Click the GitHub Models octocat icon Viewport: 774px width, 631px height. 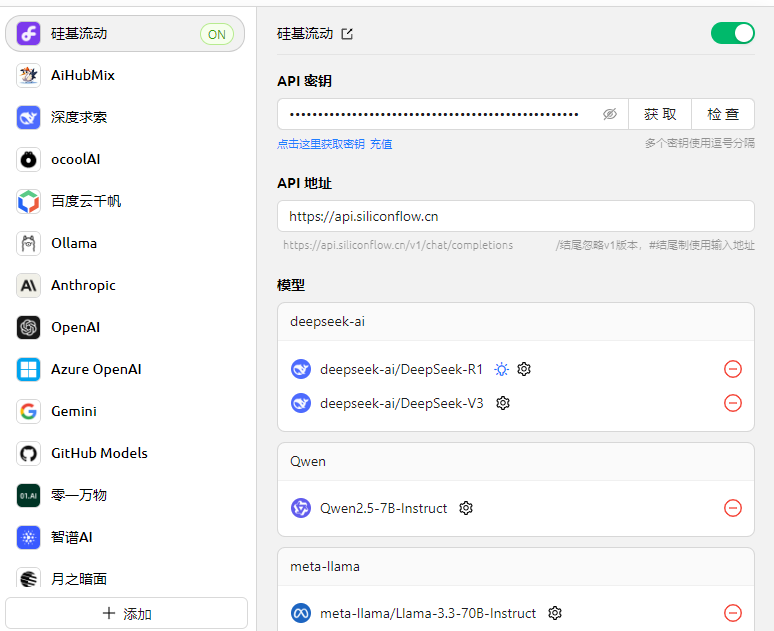pos(28,453)
